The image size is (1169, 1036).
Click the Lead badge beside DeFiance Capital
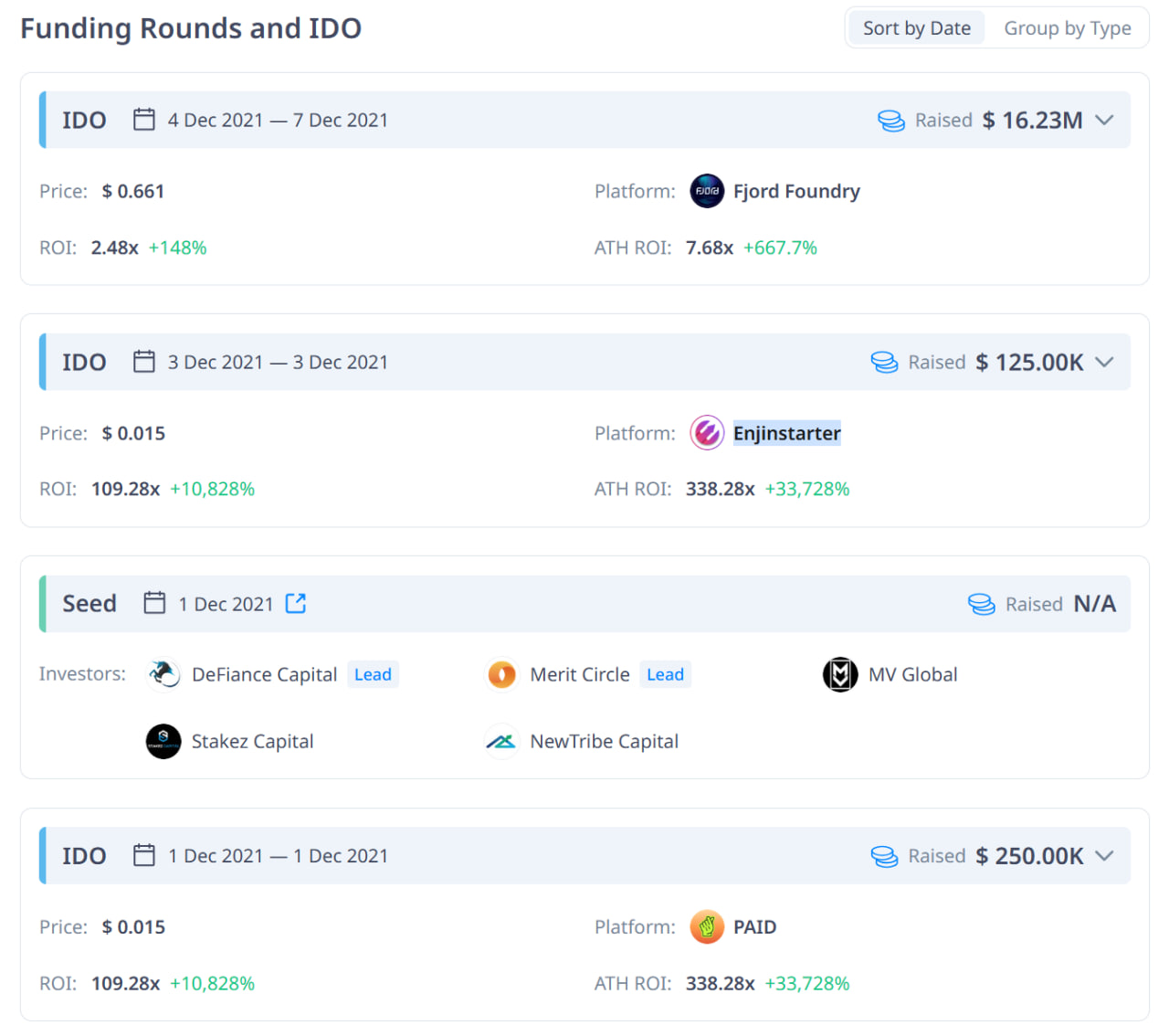coord(373,675)
